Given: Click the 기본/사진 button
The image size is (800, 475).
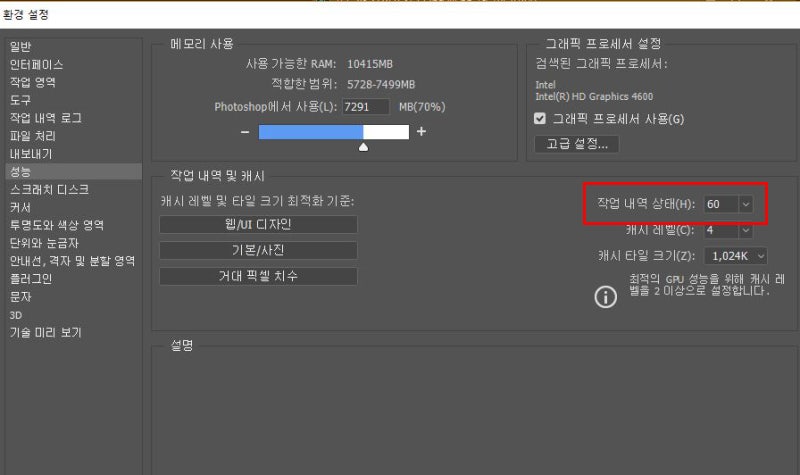Looking at the screenshot, I should coord(258,251).
